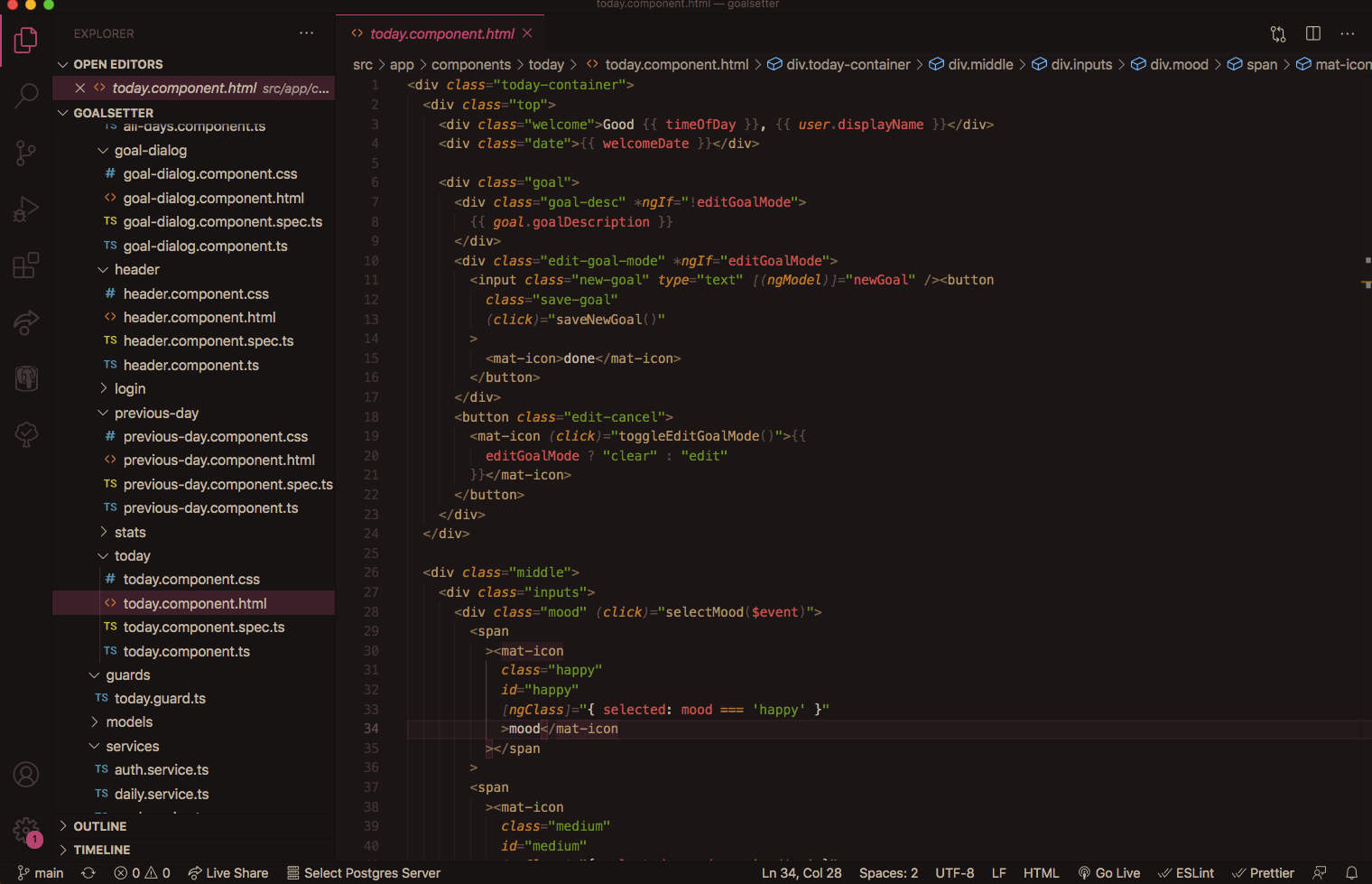Viewport: 1372px width, 884px height.
Task: Open the Run and Debug view
Action: (26, 209)
